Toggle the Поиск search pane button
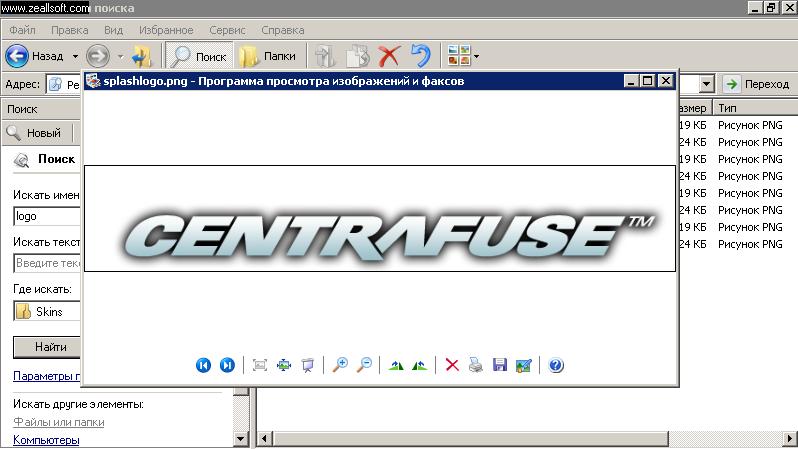Screen dimensions: 798x449 (x=198, y=57)
